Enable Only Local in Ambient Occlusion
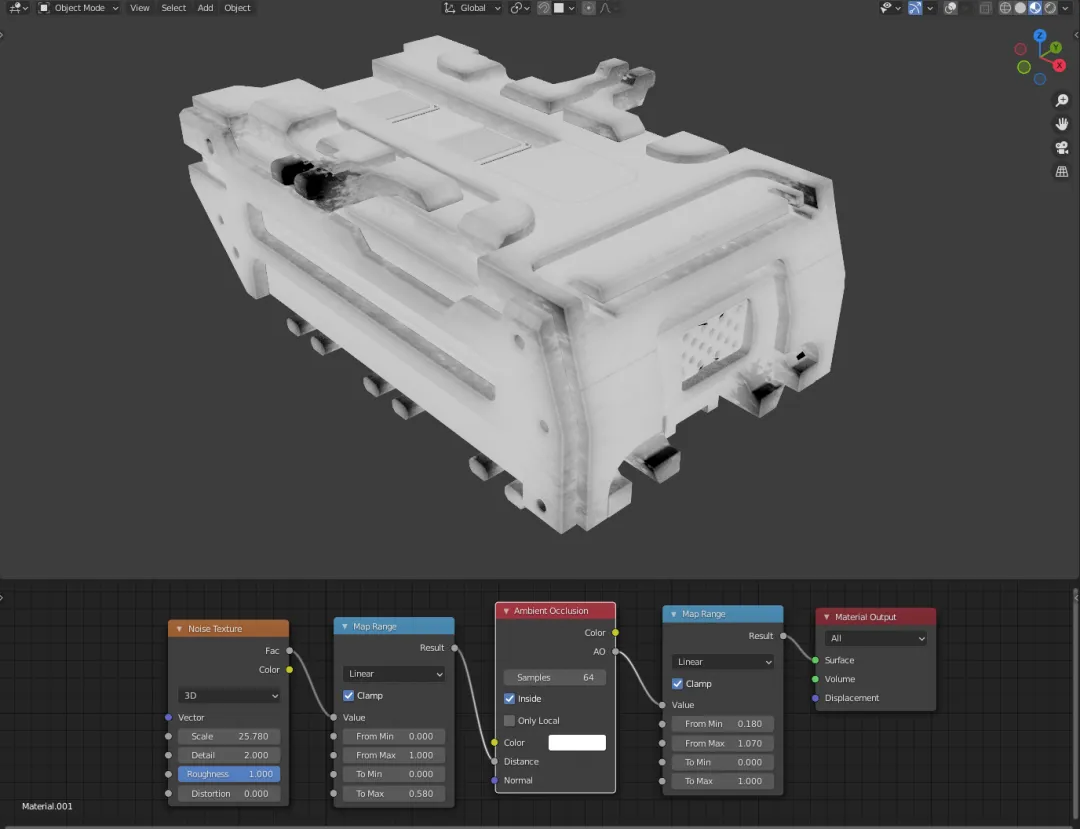 click(x=510, y=721)
